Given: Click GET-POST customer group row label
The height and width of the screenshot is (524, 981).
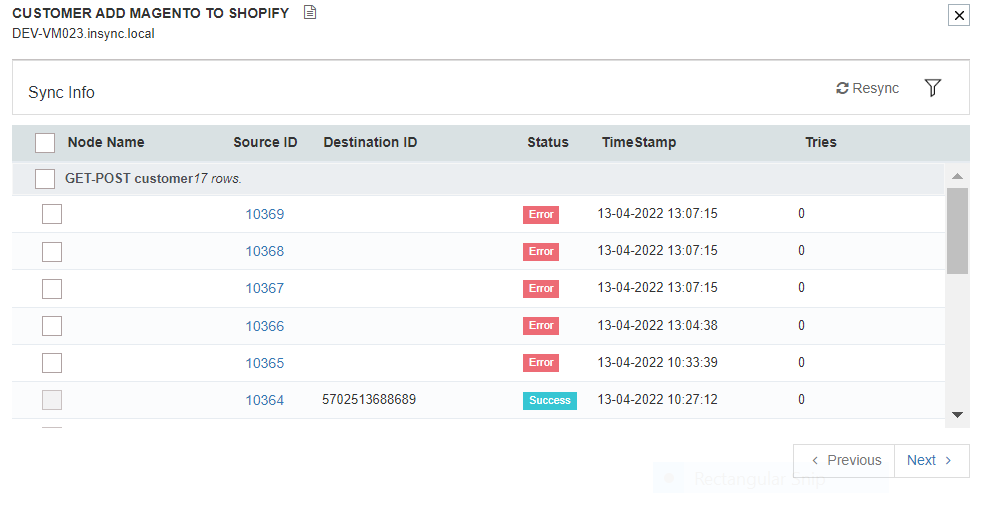Looking at the screenshot, I should 153,178.
